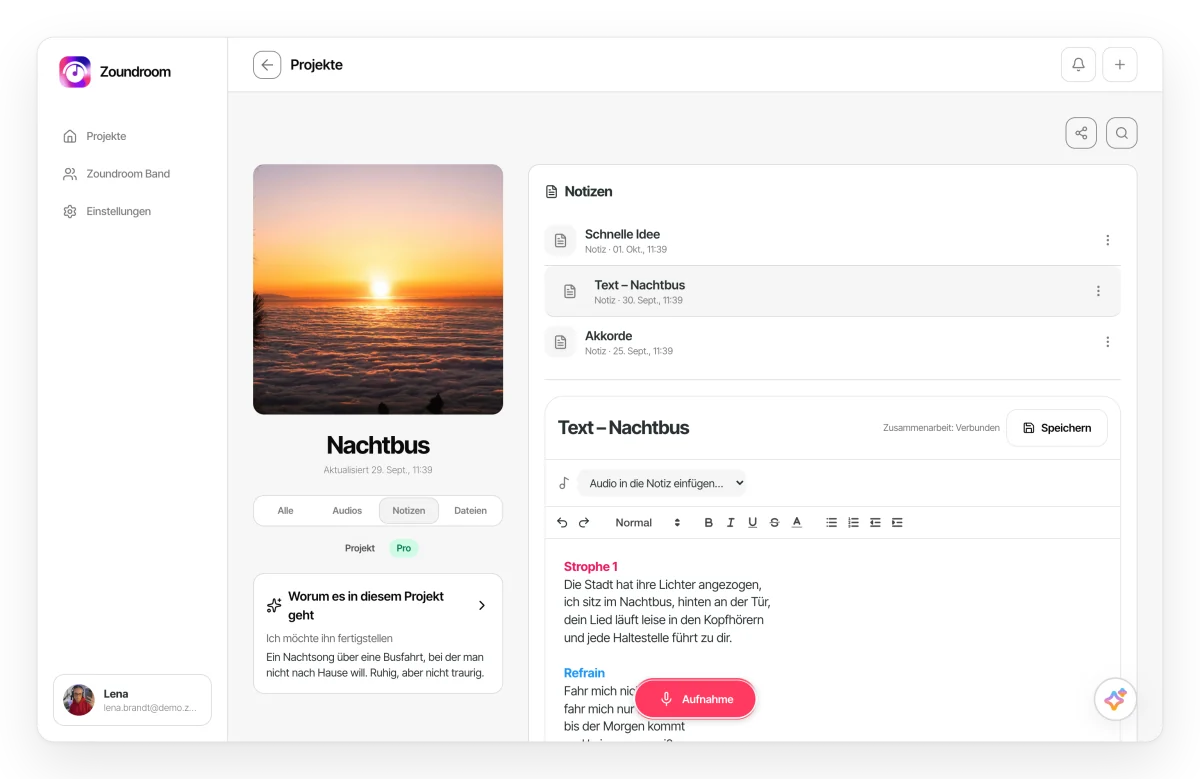
Task: Open the Normal paragraph style dropdown
Action: [646, 523]
